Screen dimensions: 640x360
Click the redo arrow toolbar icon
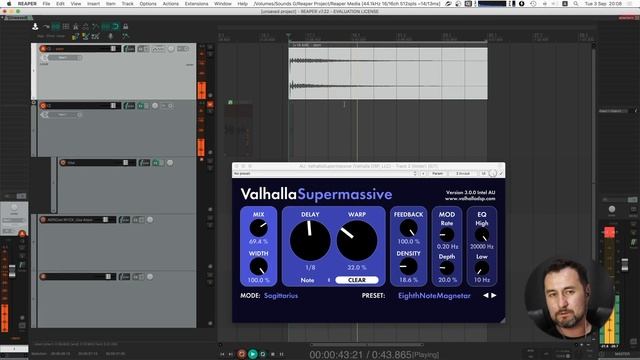click(x=46, y=27)
